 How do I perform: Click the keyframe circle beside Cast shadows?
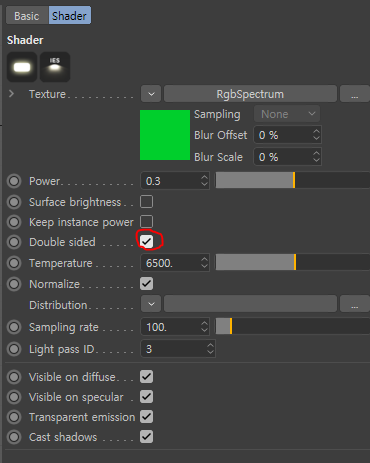(x=14, y=437)
